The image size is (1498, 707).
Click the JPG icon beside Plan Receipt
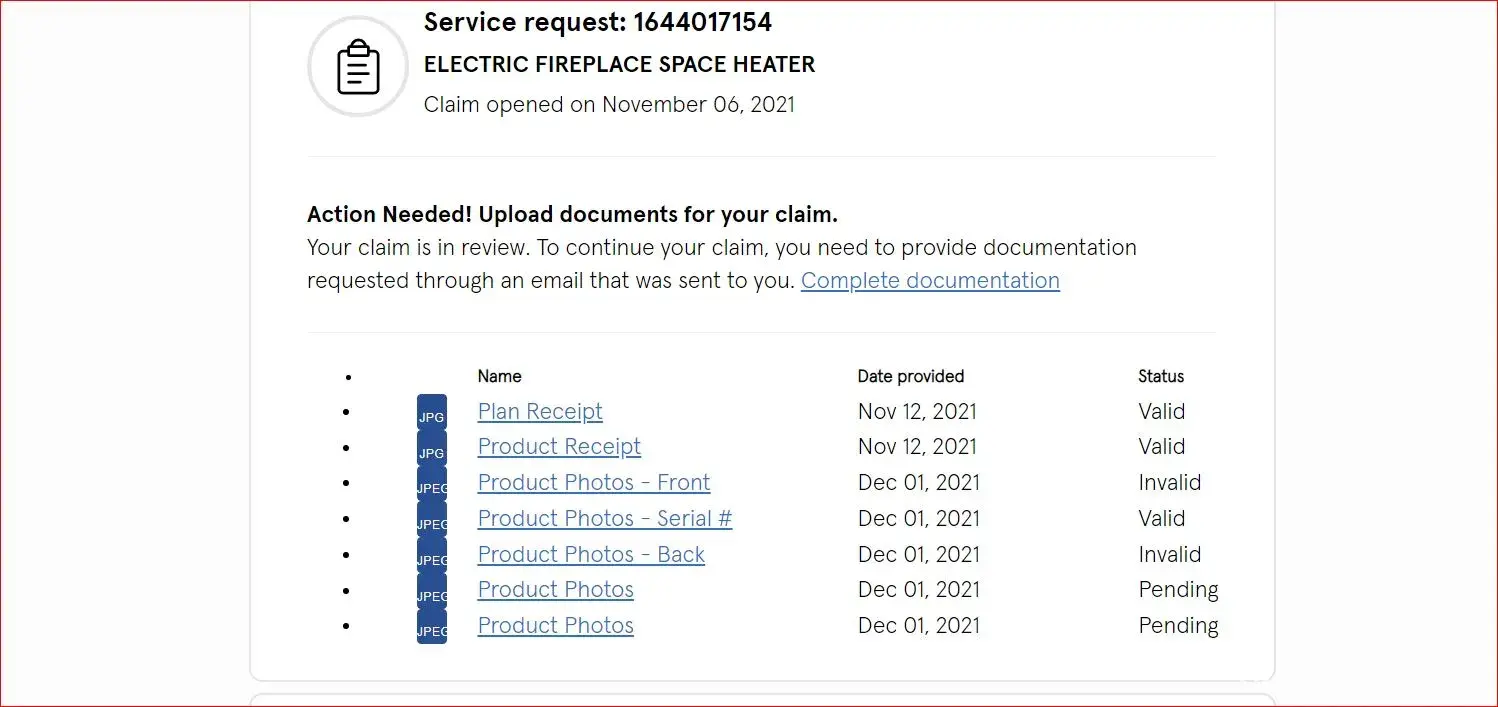click(x=431, y=413)
